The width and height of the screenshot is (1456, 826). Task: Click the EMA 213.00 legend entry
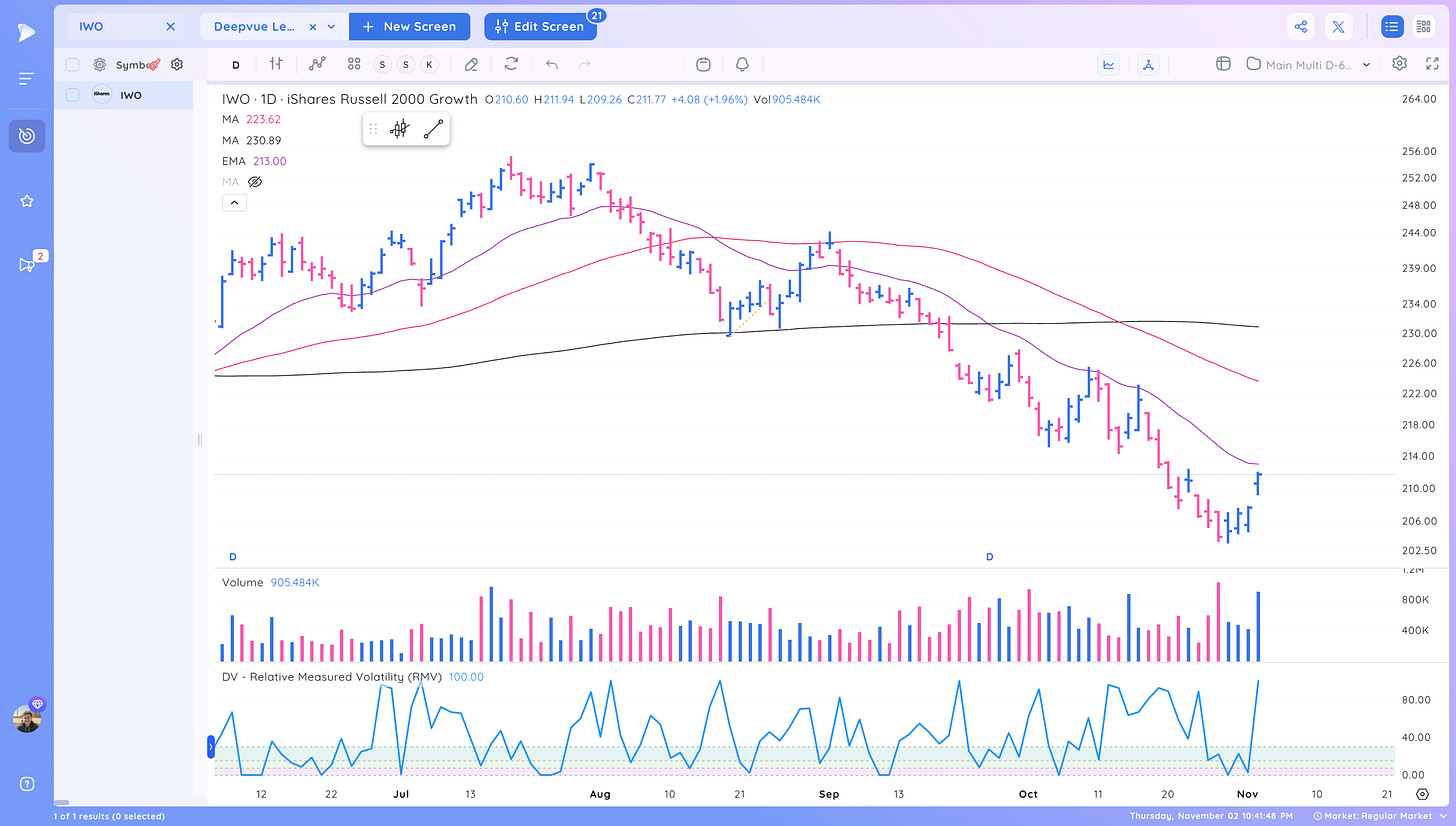pos(254,161)
